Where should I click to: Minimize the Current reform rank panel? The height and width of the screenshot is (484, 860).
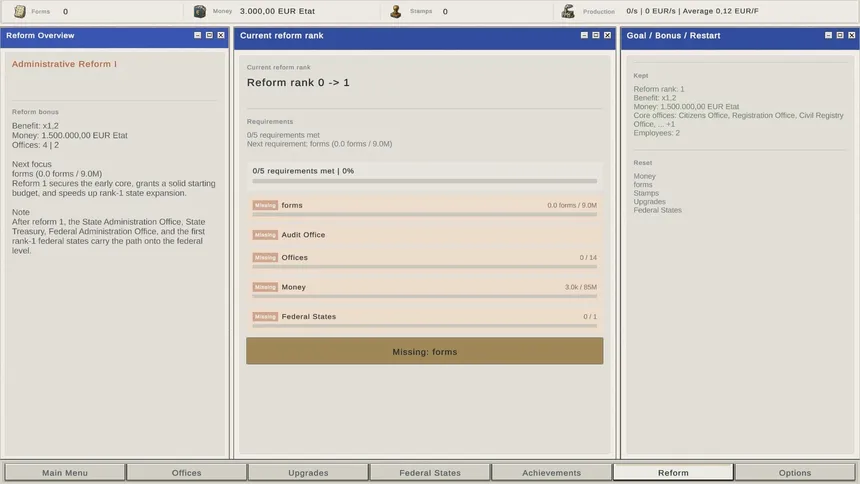point(584,35)
